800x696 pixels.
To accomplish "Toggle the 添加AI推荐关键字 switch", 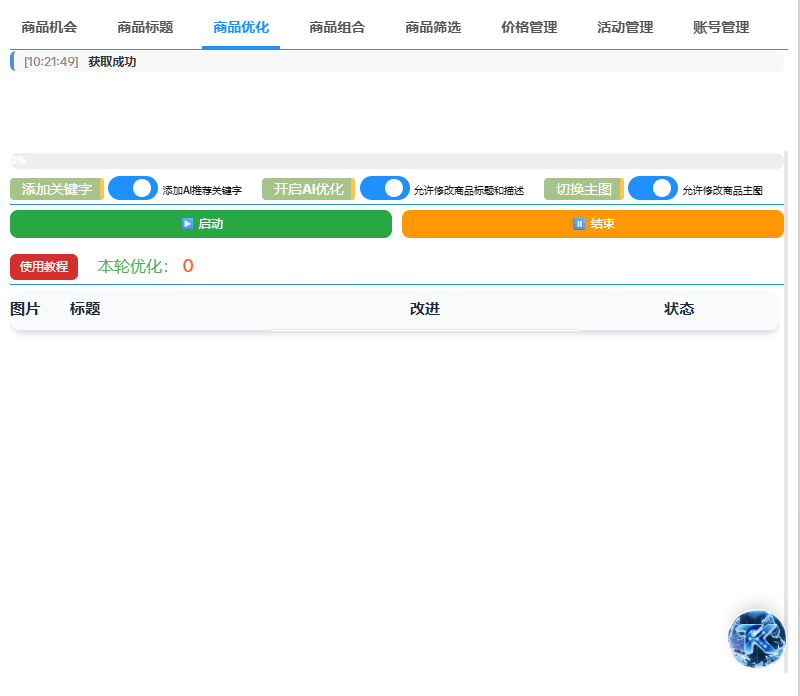I will [133, 188].
